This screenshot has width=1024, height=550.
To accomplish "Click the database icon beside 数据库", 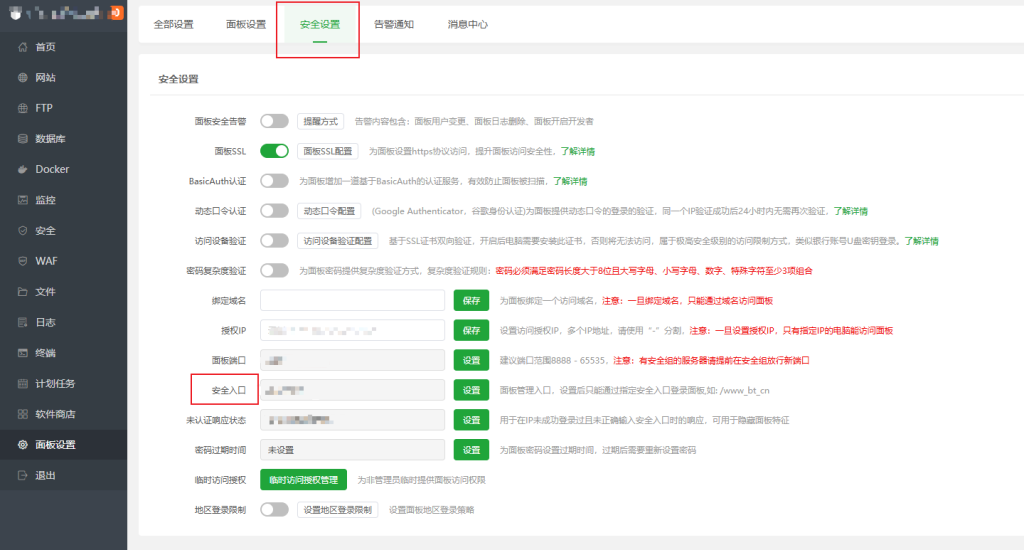I will coord(23,138).
